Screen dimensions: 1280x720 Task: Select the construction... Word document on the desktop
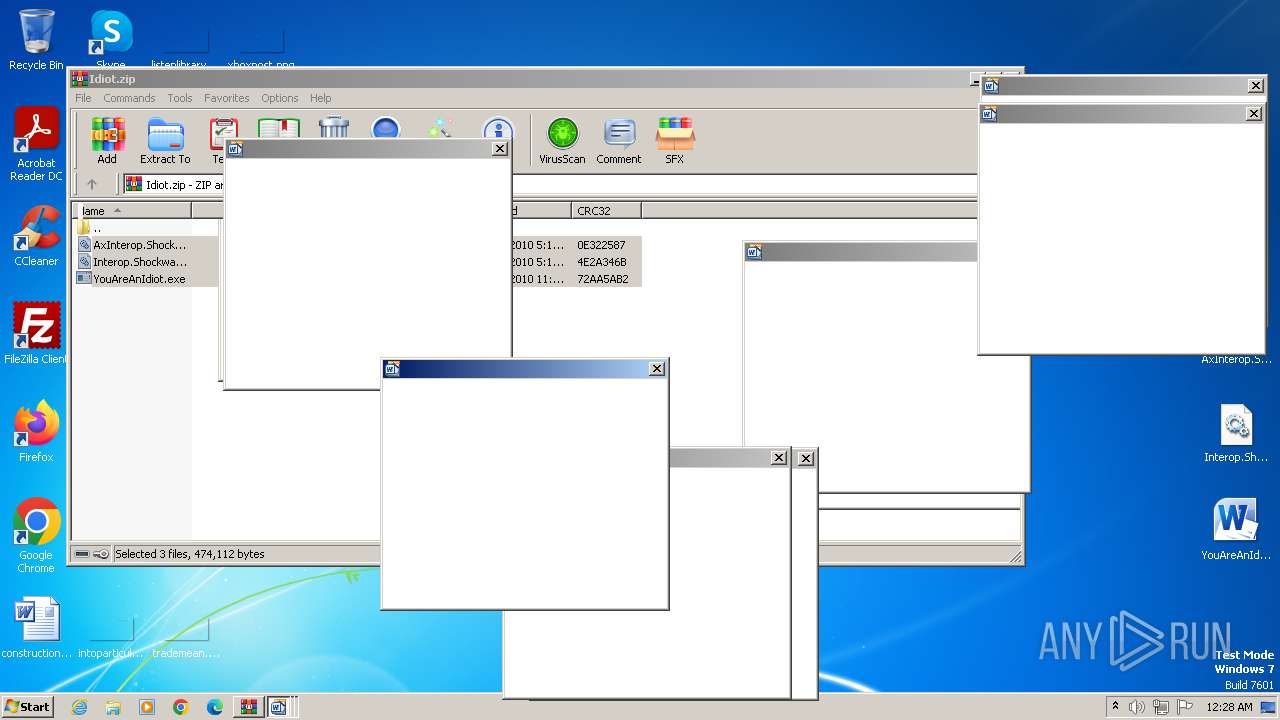(37, 628)
